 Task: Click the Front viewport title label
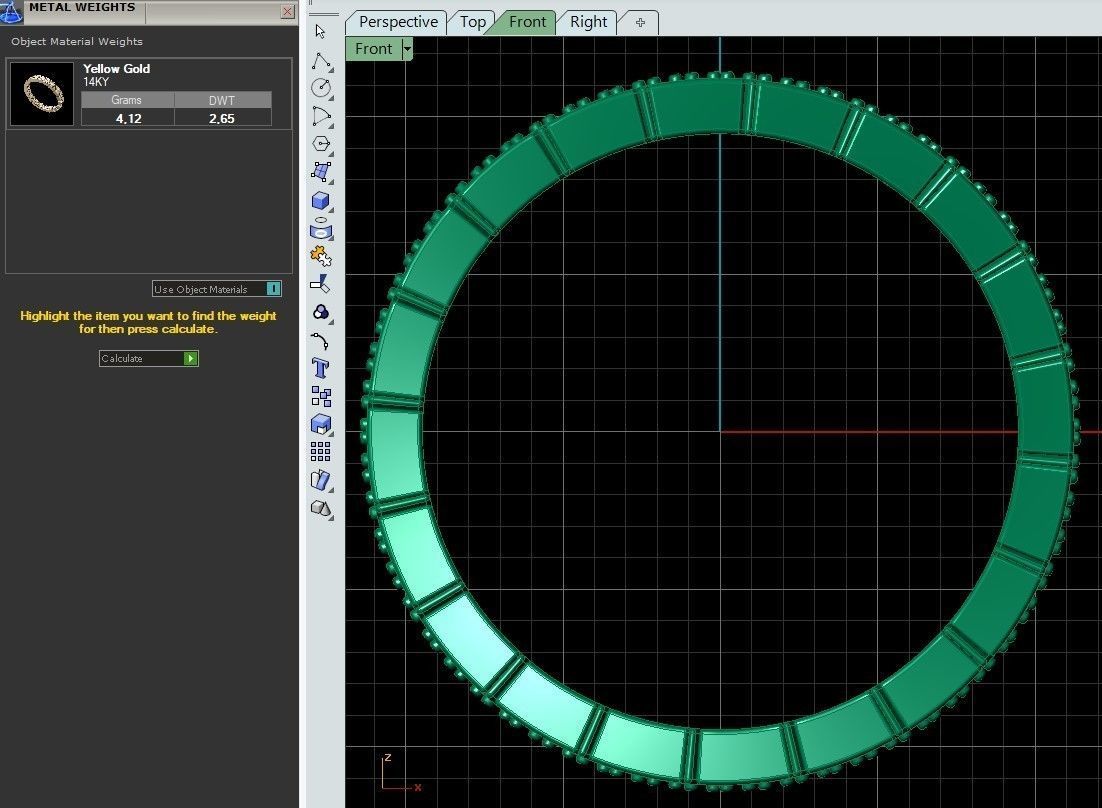click(373, 49)
